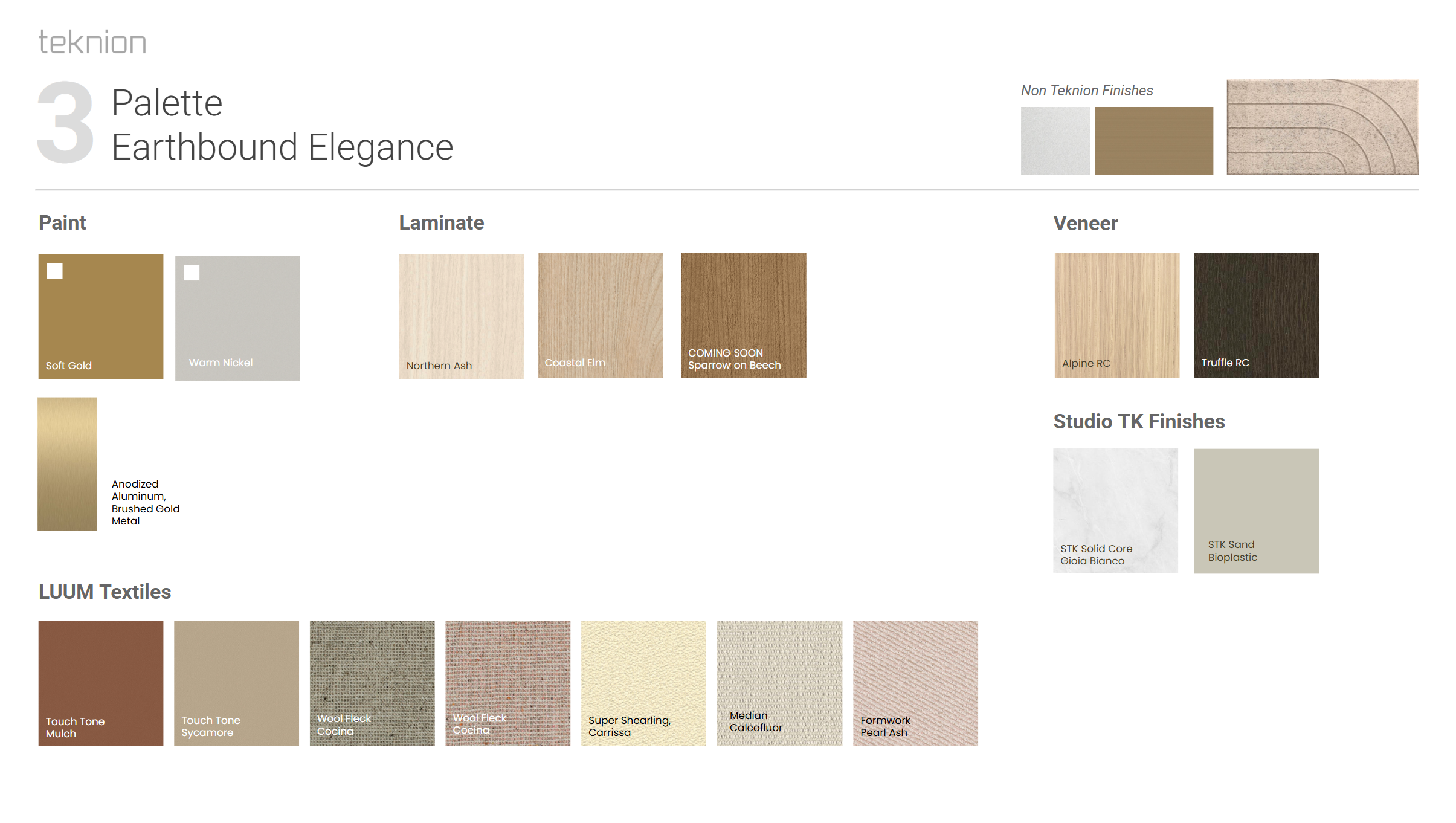The image size is (1456, 823).
Task: Click the 'Anodized Aluminum, Brushed Gold Metal' label
Action: pos(146,502)
